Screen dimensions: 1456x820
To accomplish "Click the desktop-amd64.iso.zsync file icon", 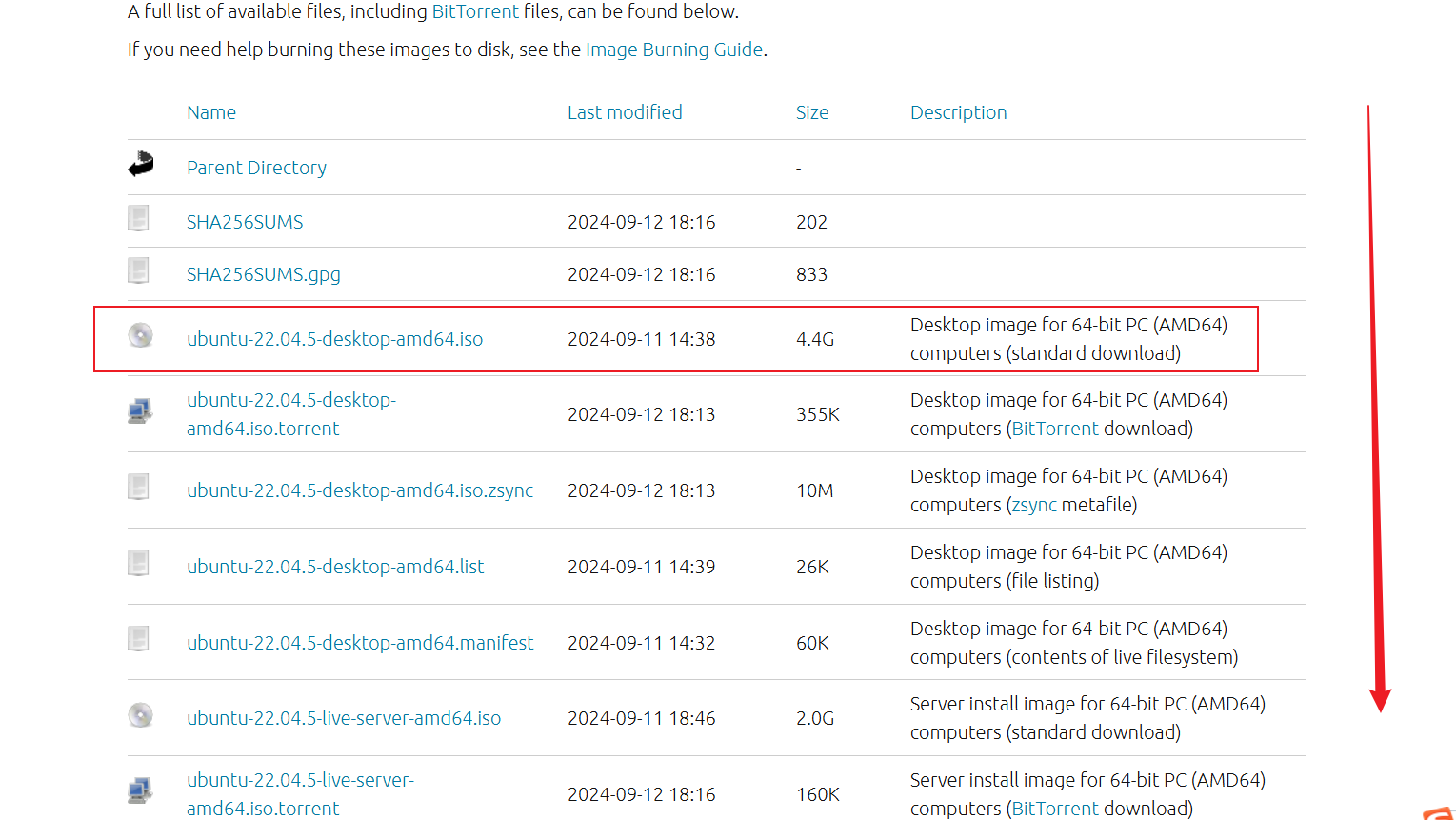I will point(139,487).
